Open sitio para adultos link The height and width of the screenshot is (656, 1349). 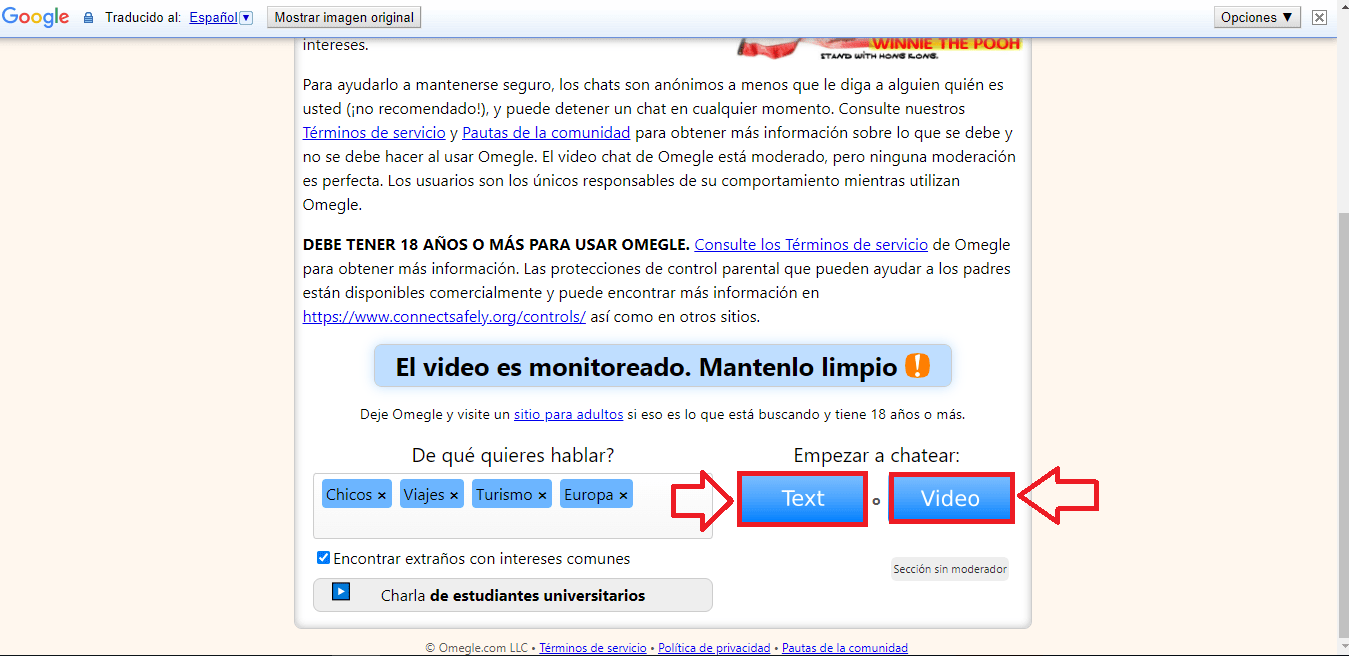569,414
